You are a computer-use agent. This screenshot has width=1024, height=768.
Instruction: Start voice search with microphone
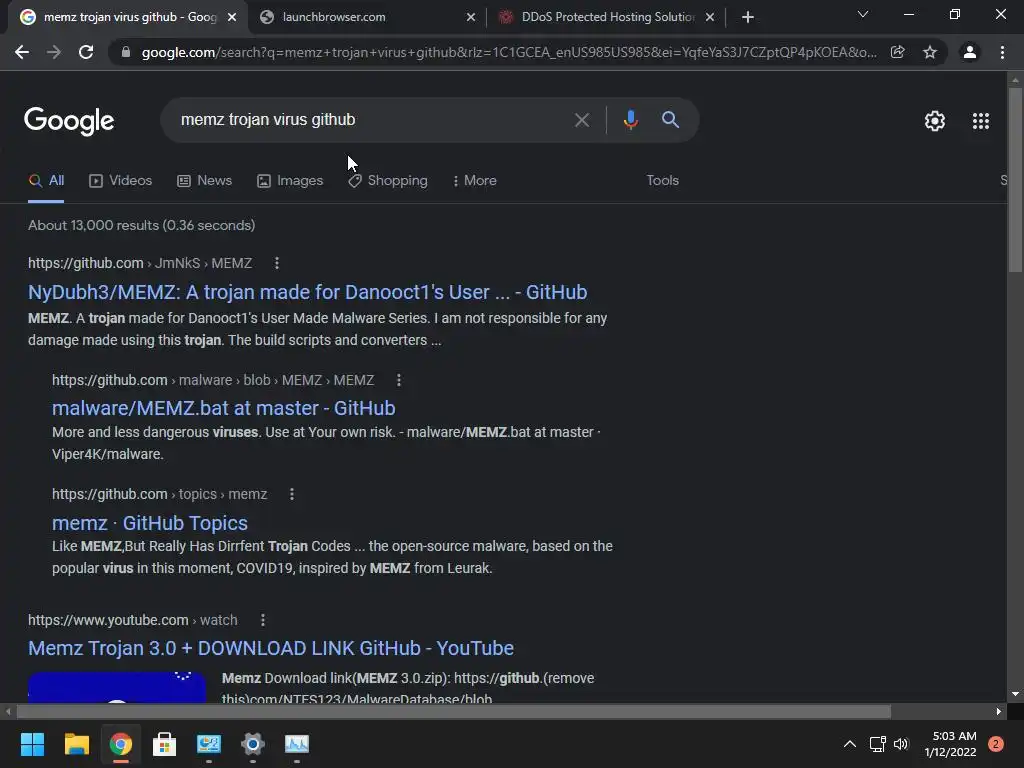[630, 120]
